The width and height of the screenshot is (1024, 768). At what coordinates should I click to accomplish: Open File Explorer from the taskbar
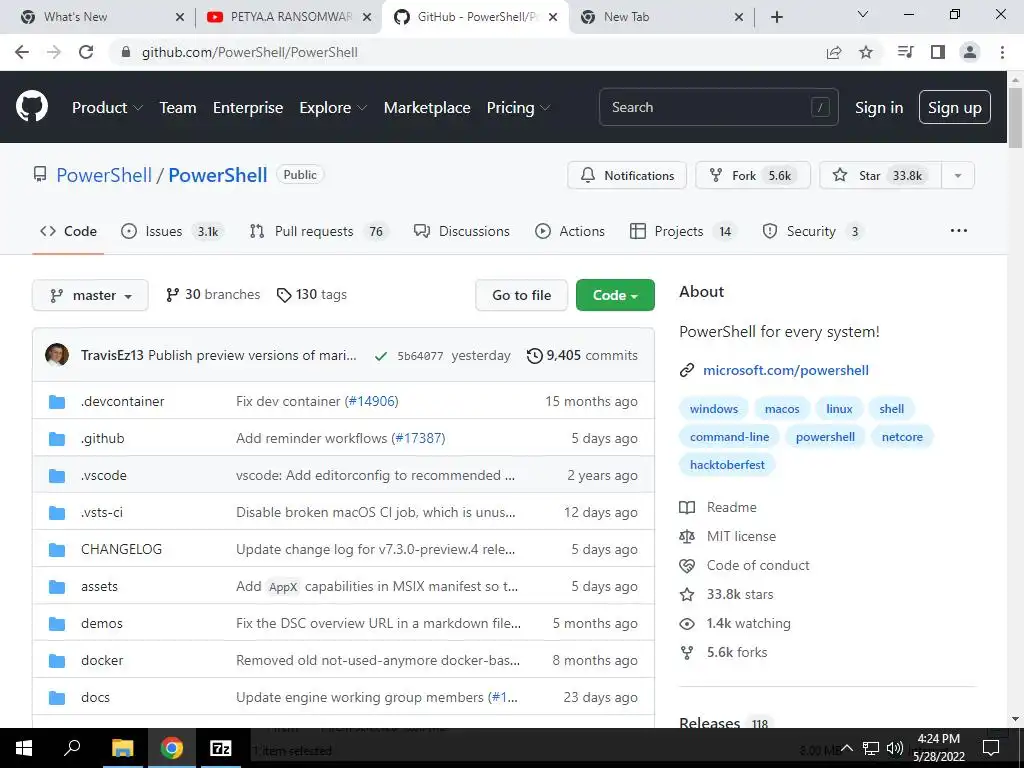(122, 748)
